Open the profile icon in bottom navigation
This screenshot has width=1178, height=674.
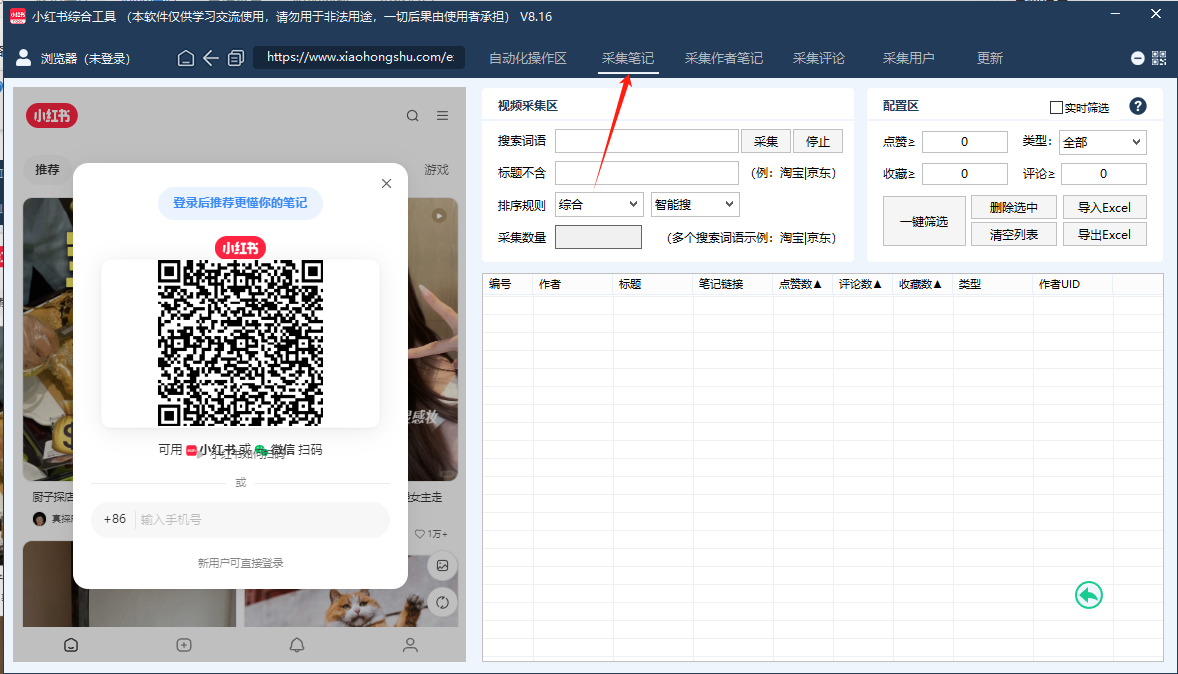click(x=410, y=645)
